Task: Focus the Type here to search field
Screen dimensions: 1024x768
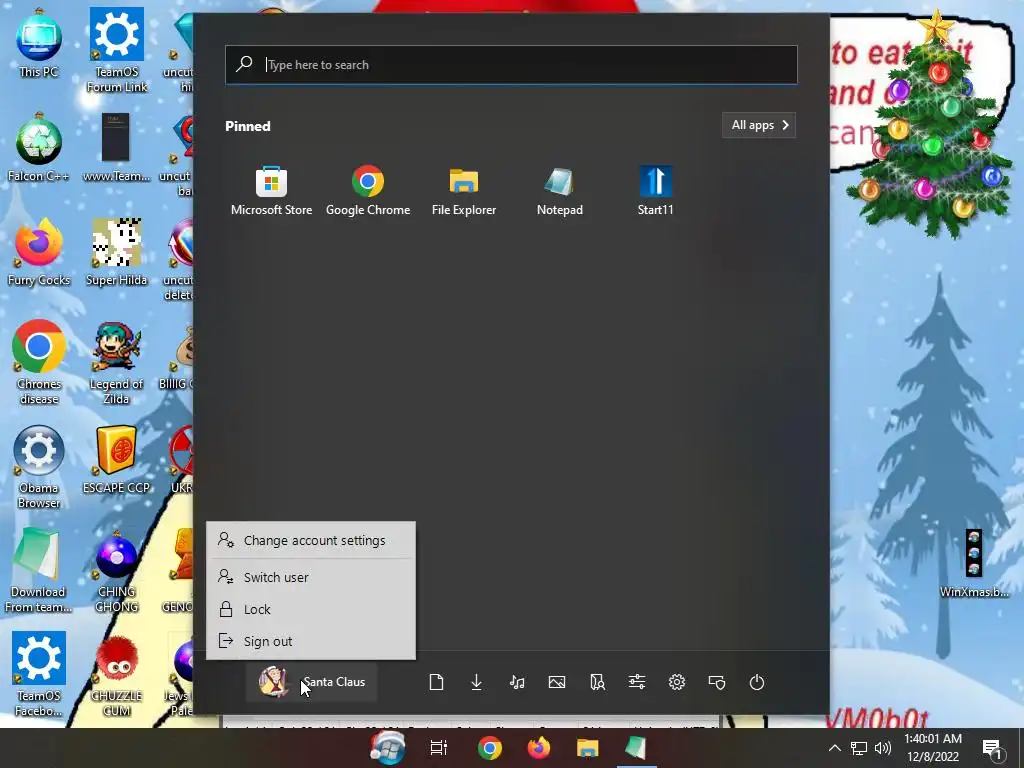Action: tap(511, 65)
